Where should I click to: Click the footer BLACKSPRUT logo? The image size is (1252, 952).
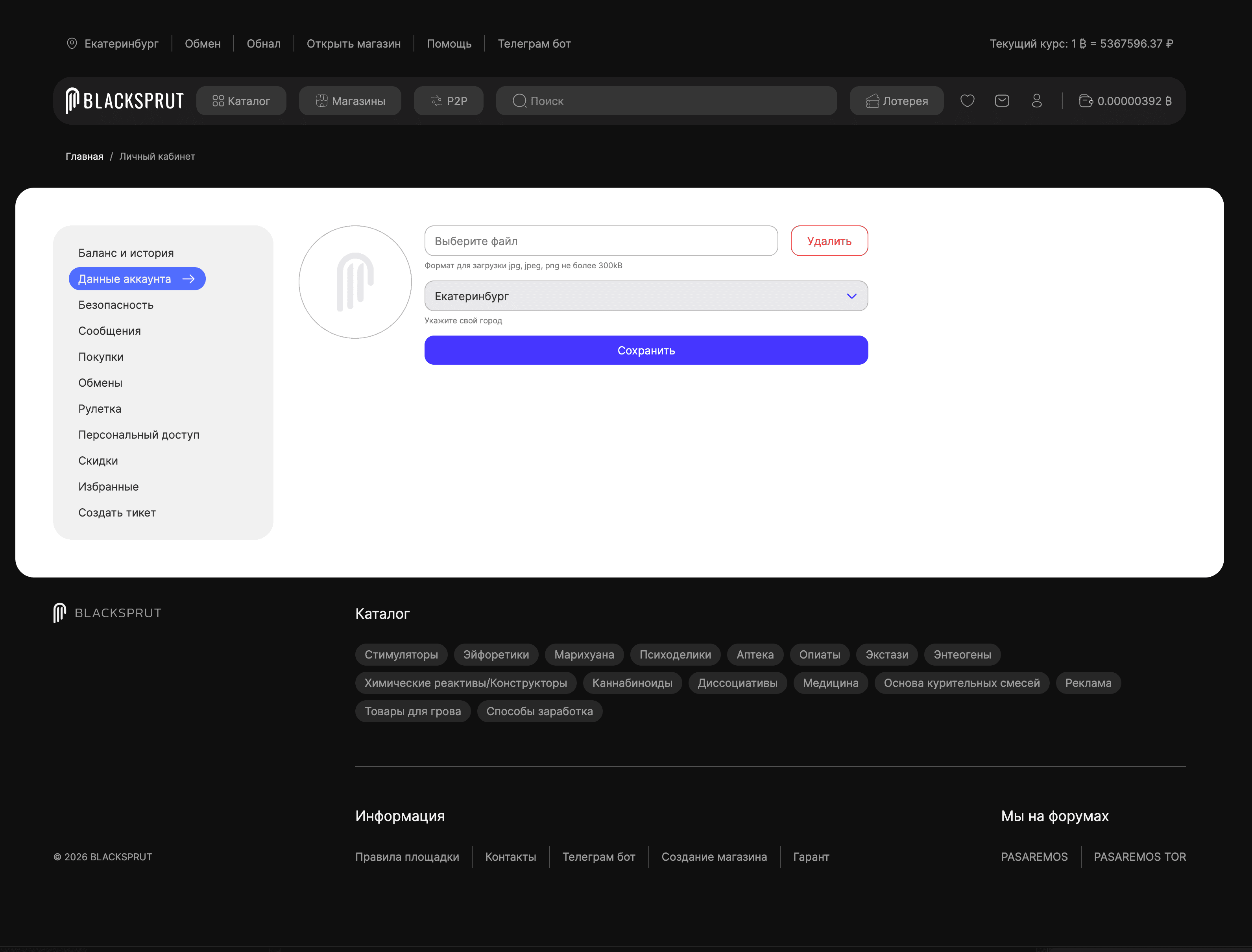pos(108,613)
